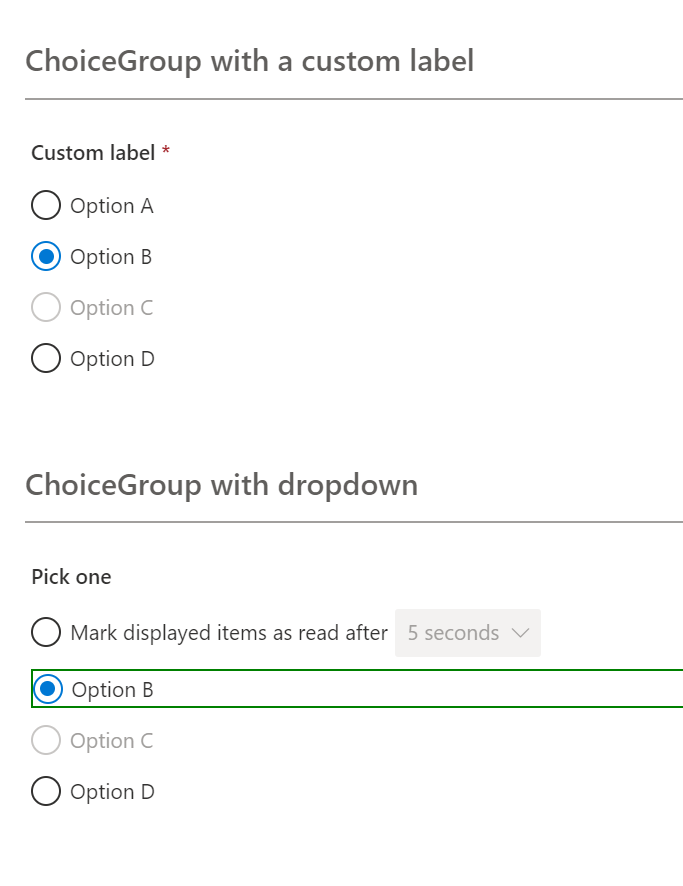The image size is (683, 886).
Task: Click the red required asterisk
Action: click(x=163, y=151)
